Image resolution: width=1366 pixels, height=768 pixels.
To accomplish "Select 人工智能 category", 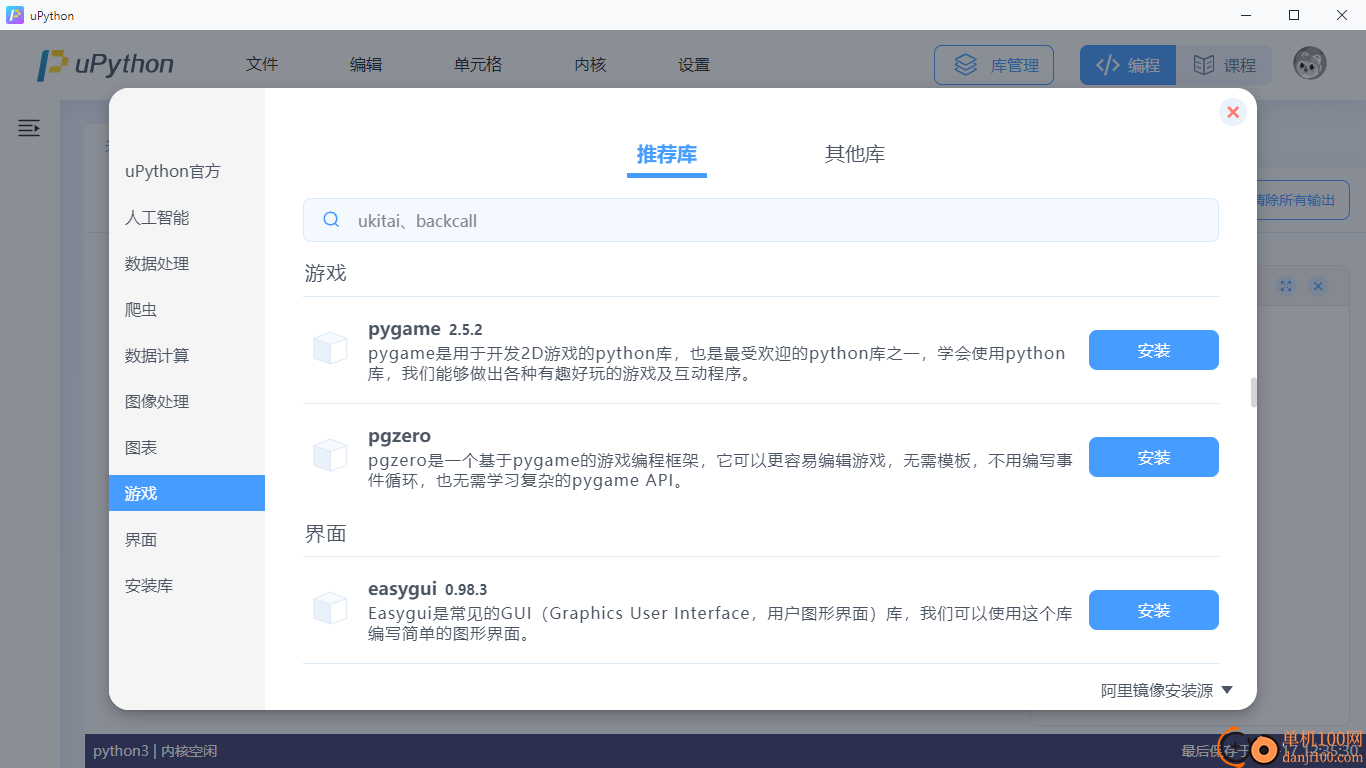I will 187,217.
